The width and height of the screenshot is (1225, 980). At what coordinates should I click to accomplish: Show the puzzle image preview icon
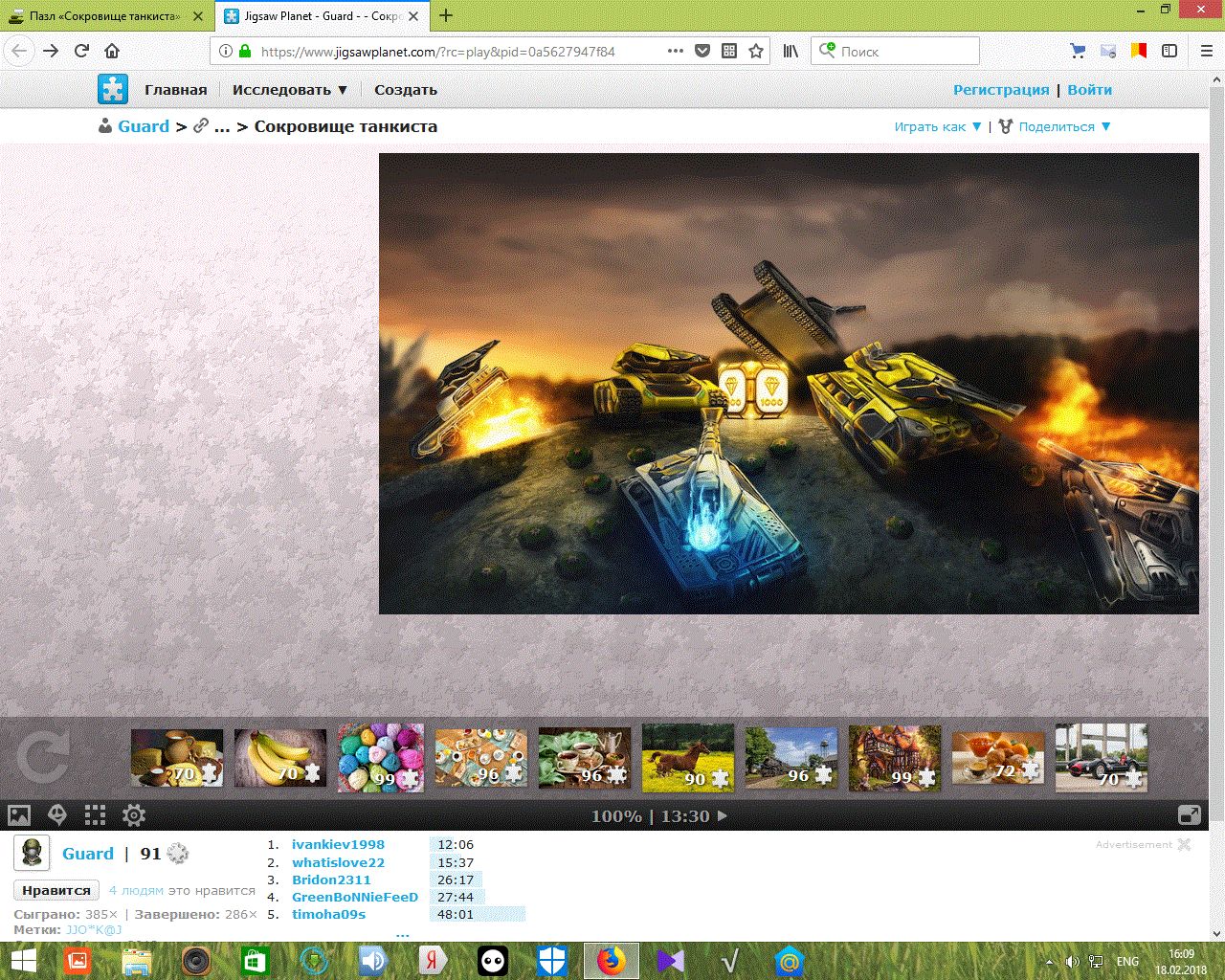19,815
